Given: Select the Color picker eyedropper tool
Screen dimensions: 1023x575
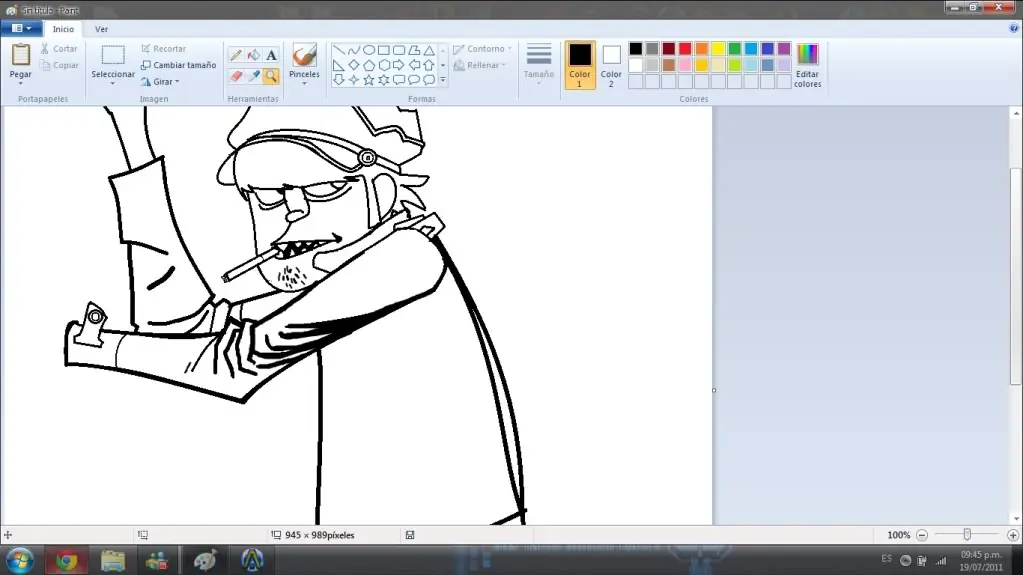Looking at the screenshot, I should point(254,76).
